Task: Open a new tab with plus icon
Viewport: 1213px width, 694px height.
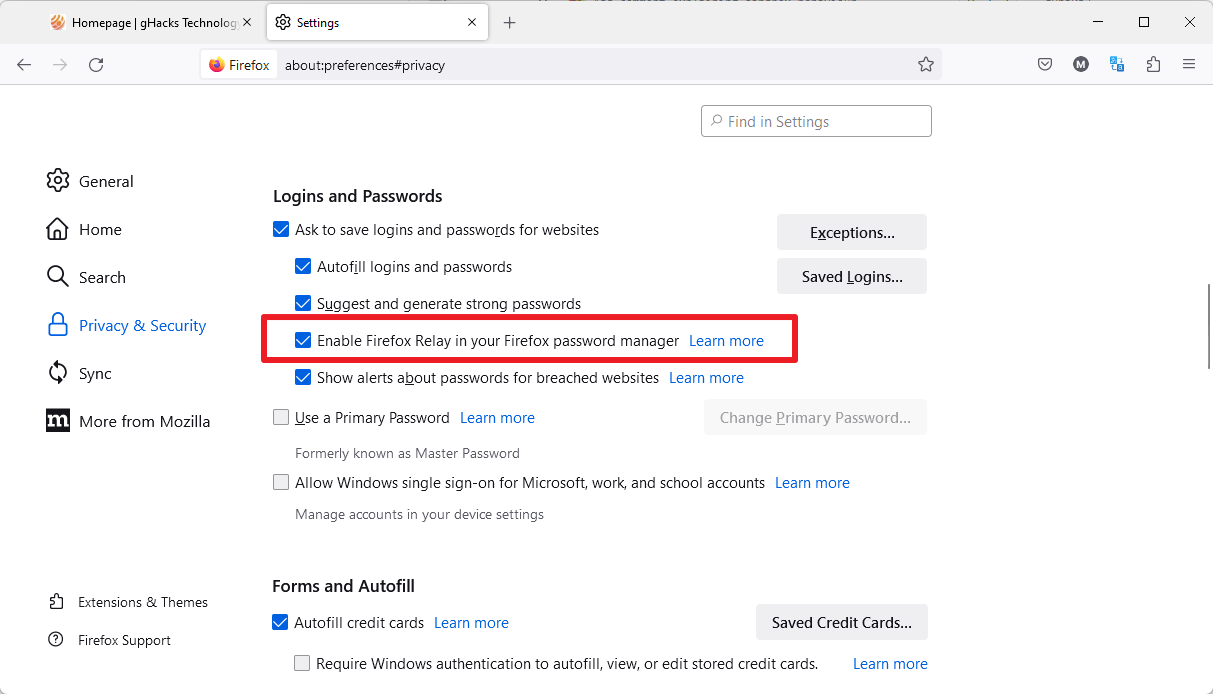Action: tap(510, 22)
